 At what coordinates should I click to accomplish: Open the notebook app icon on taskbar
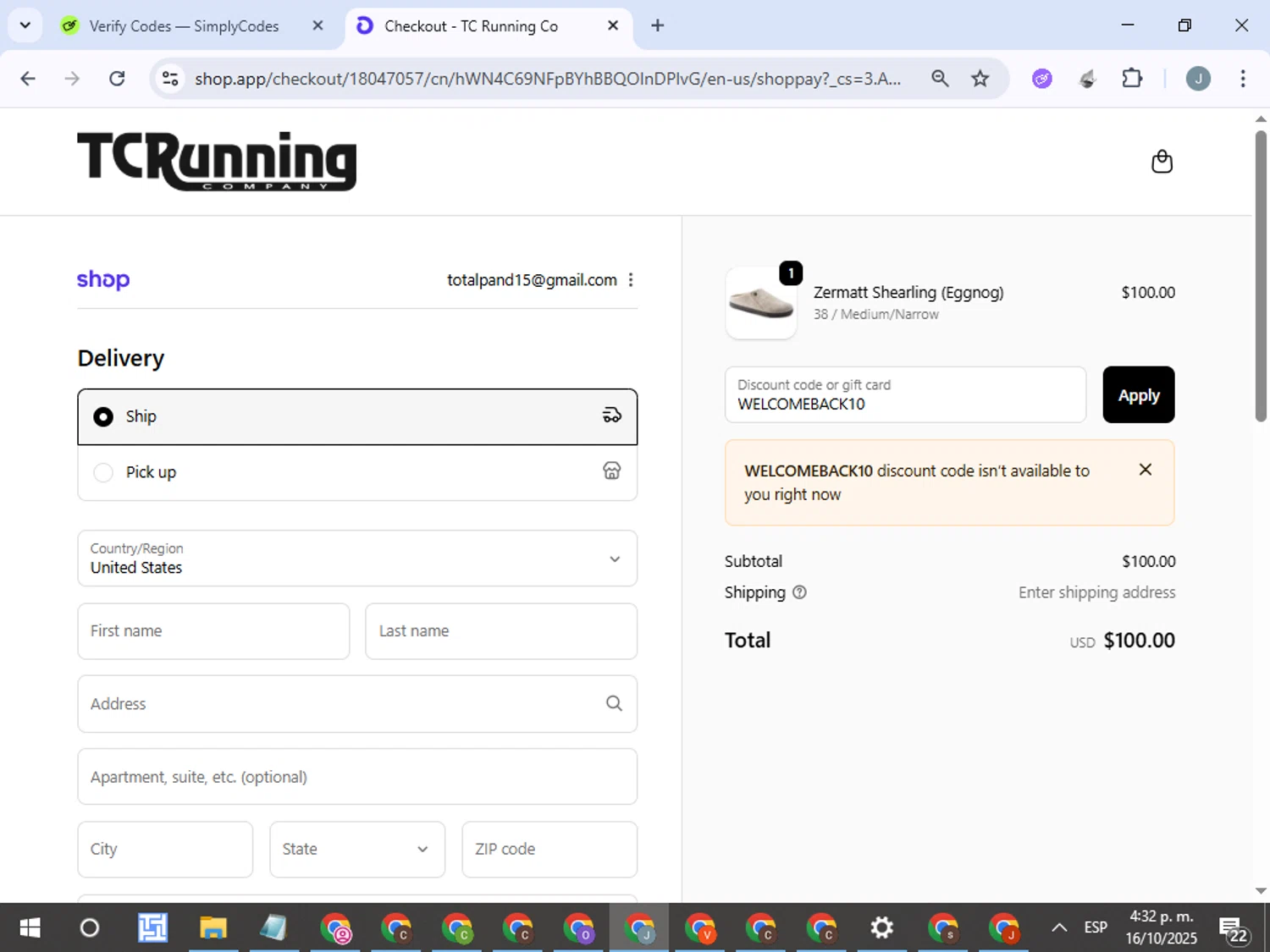[x=273, y=928]
